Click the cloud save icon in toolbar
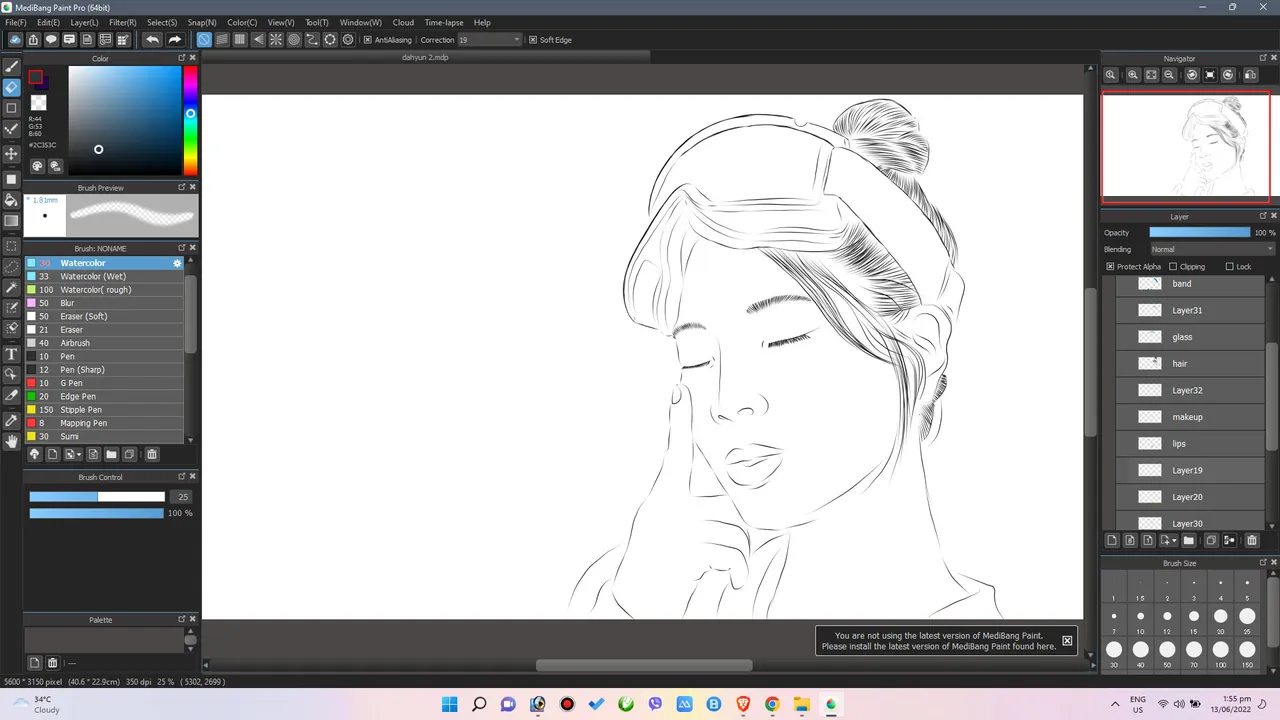The image size is (1280, 720). 15,40
